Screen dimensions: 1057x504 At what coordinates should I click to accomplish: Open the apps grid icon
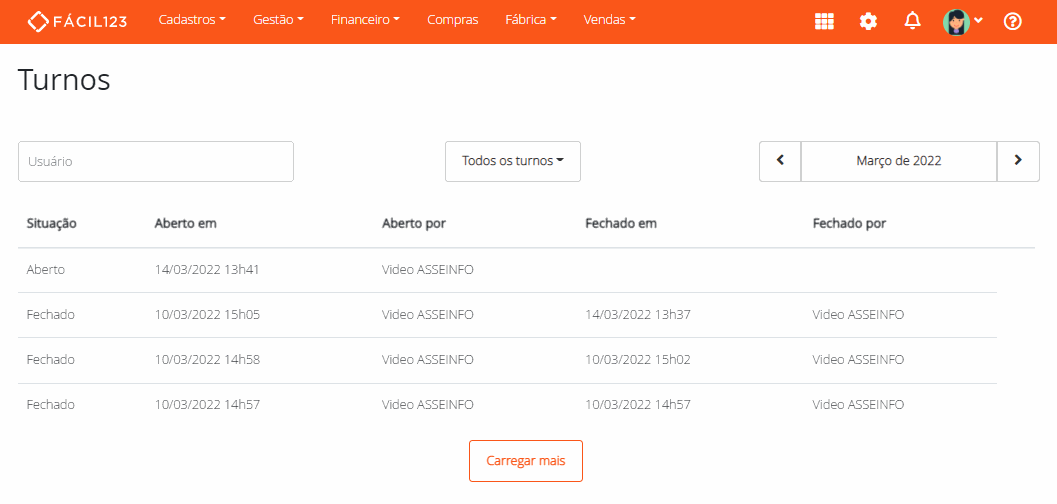coord(824,22)
